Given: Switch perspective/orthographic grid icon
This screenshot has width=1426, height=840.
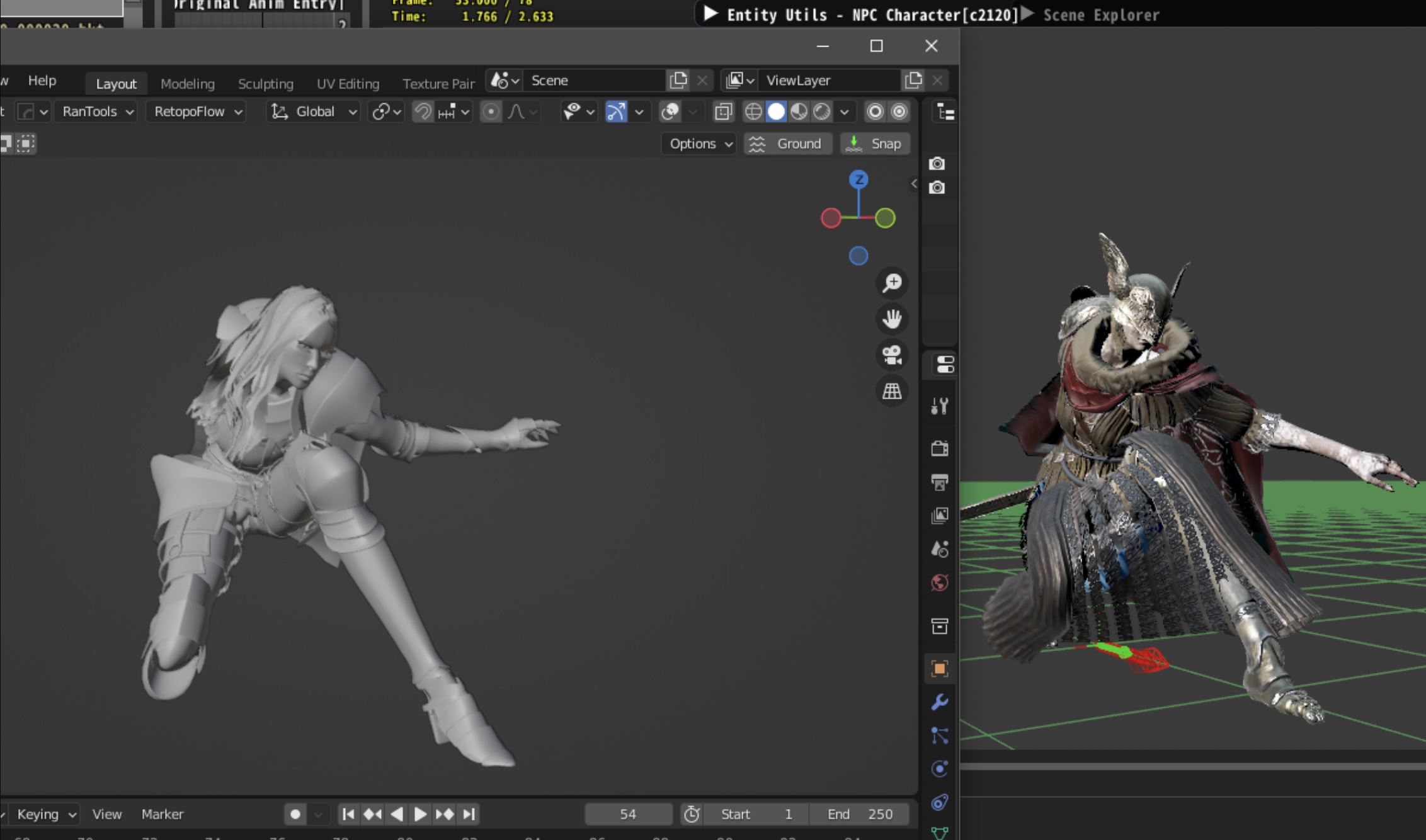Looking at the screenshot, I should pyautogui.click(x=892, y=391).
